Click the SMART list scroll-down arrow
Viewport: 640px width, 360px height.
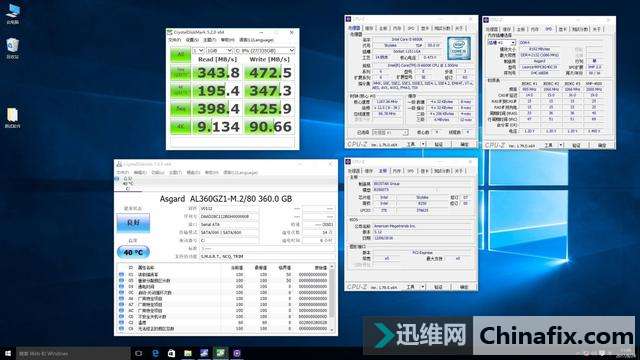coord(332,329)
